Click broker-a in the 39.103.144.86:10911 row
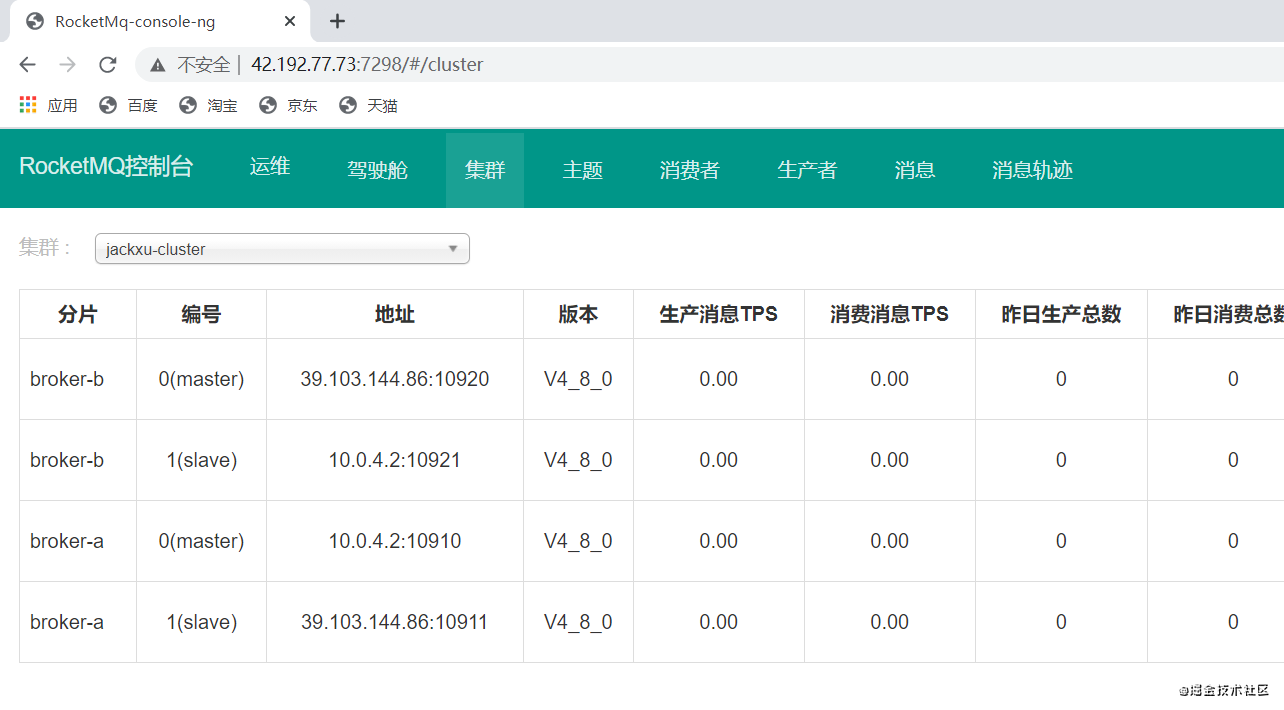 point(67,622)
